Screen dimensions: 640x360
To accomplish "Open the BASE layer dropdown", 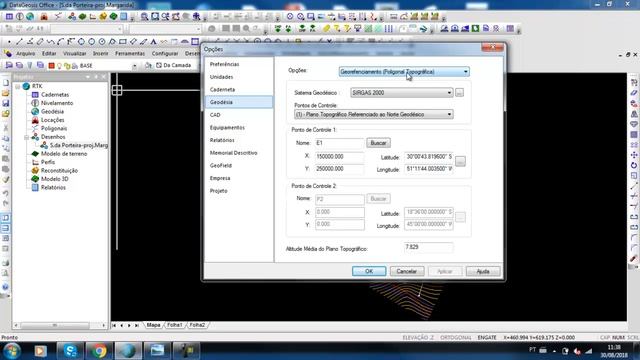I will [134, 66].
